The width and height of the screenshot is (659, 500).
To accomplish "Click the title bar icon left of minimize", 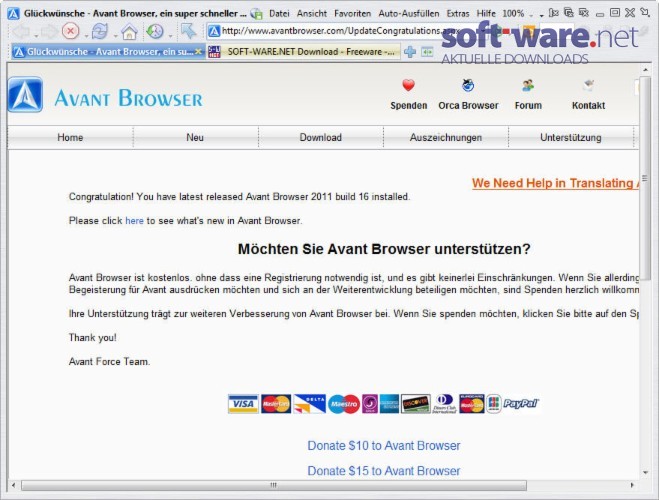I will [x=584, y=13].
